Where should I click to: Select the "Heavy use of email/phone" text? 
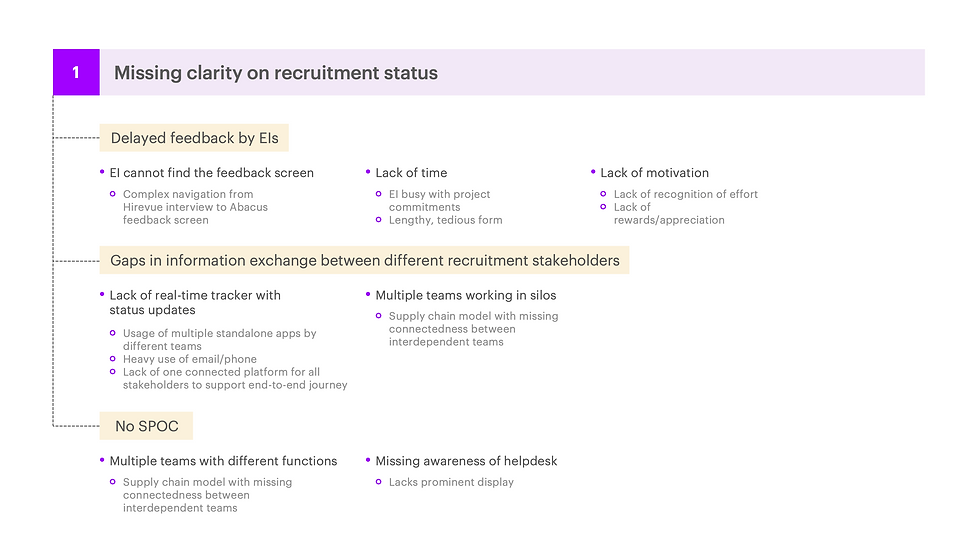click(x=189, y=359)
